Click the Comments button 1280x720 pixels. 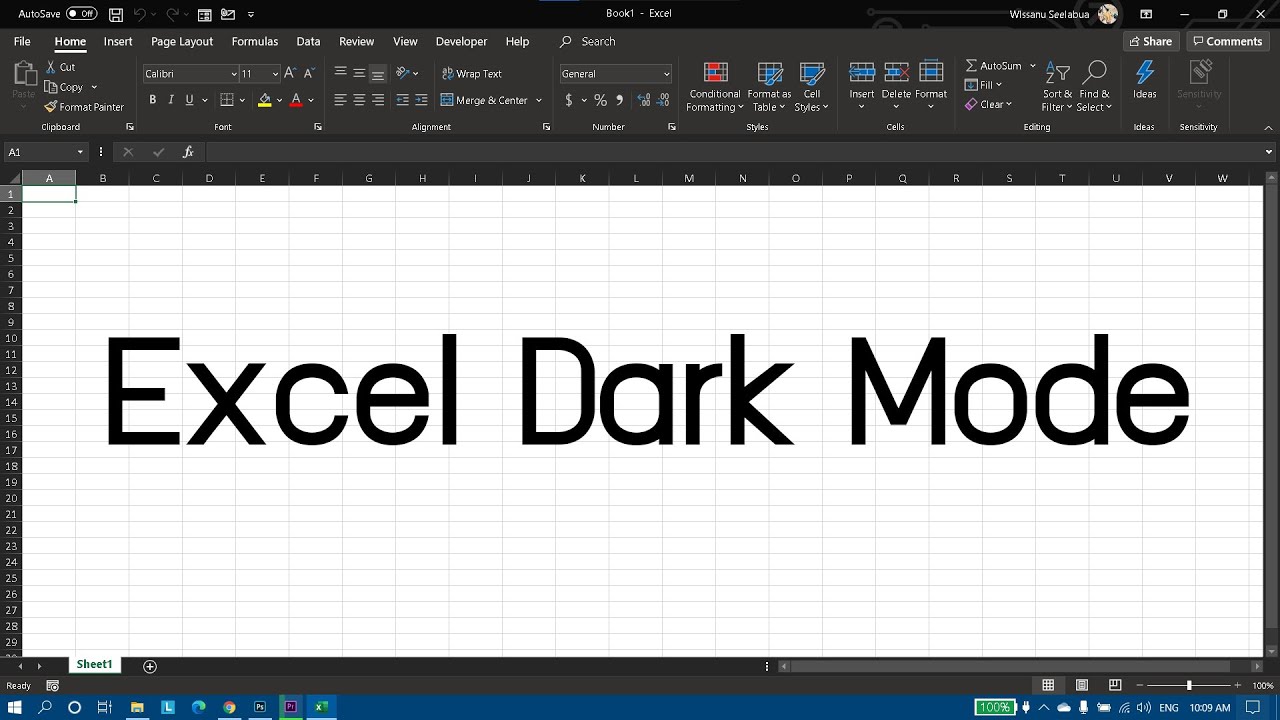(x=1227, y=41)
